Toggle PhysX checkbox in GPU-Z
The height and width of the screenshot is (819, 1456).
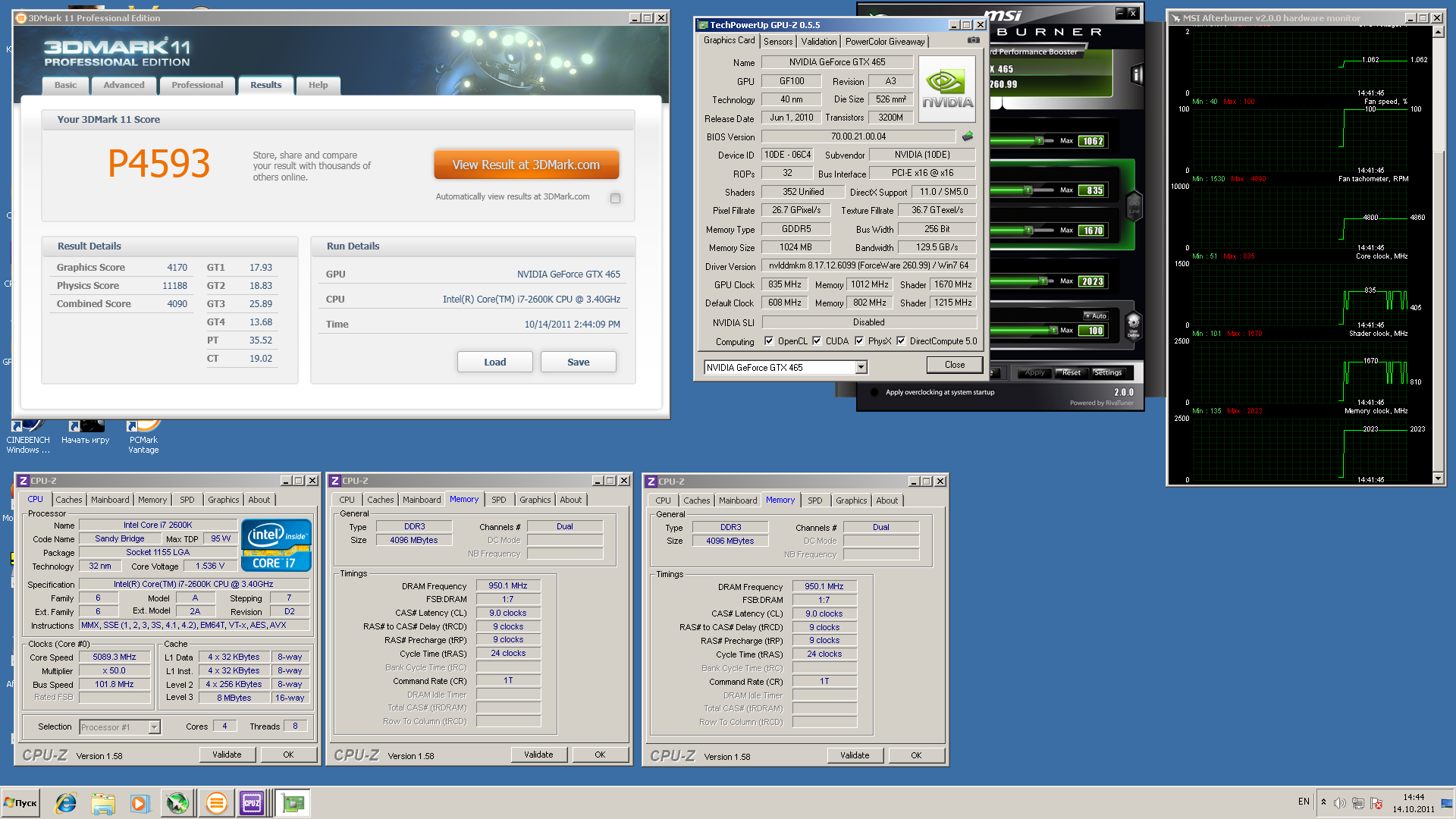point(859,341)
